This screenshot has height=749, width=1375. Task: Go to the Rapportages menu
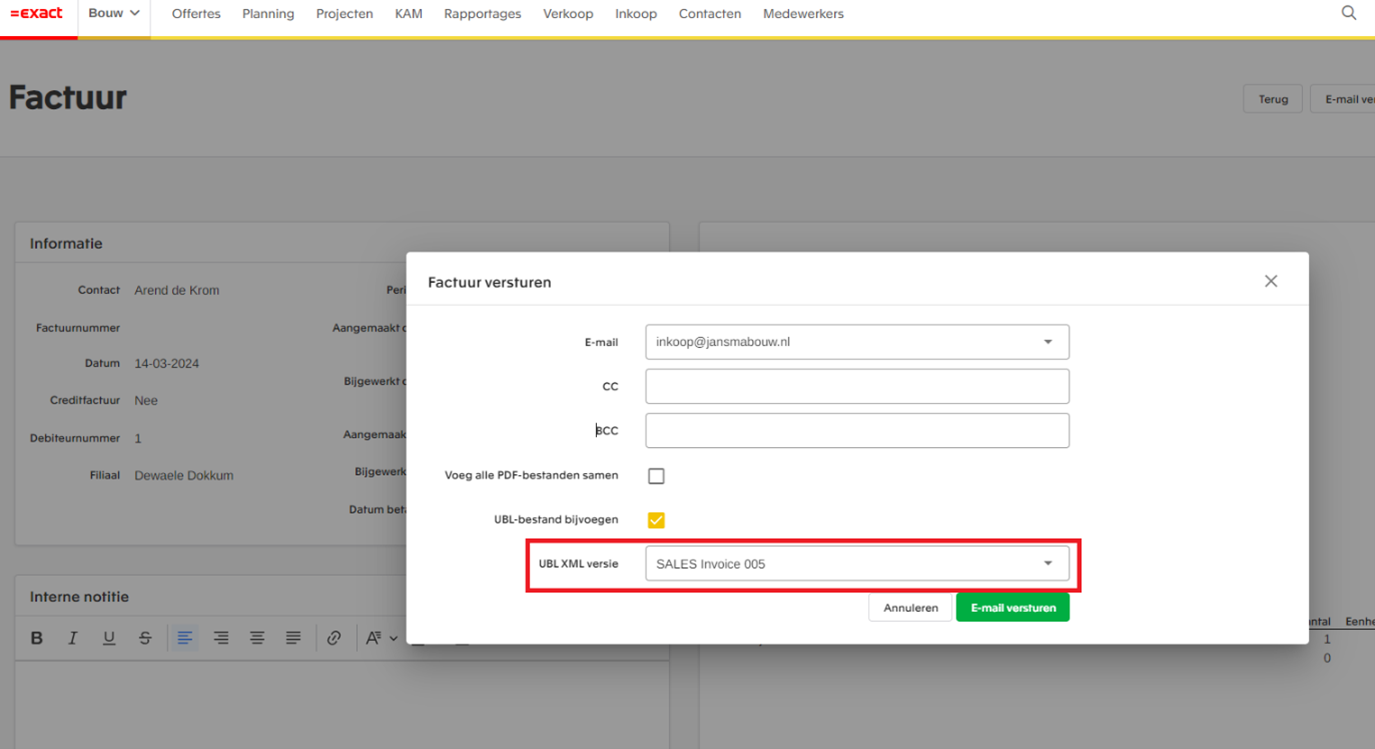(x=482, y=14)
